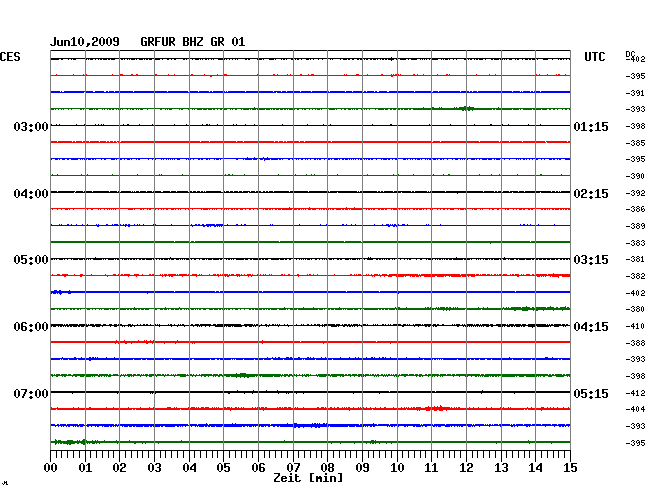Click minute '02' on the time axis

pos(119,468)
